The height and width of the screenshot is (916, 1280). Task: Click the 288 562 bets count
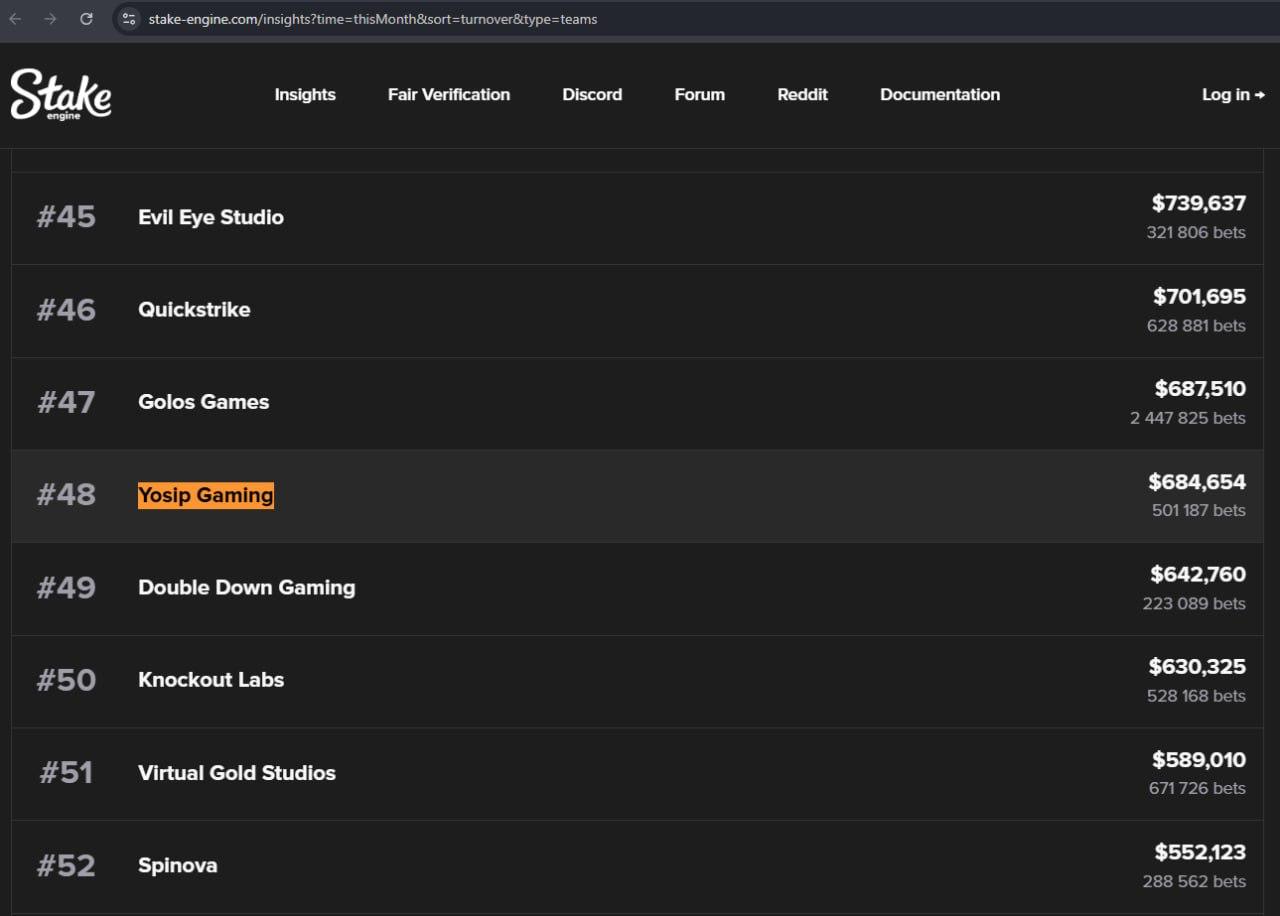pyautogui.click(x=1194, y=882)
